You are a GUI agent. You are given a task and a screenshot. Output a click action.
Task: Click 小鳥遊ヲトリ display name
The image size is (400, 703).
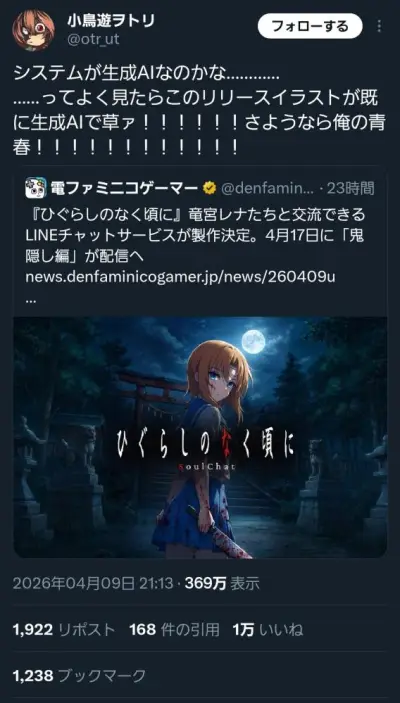(x=111, y=20)
